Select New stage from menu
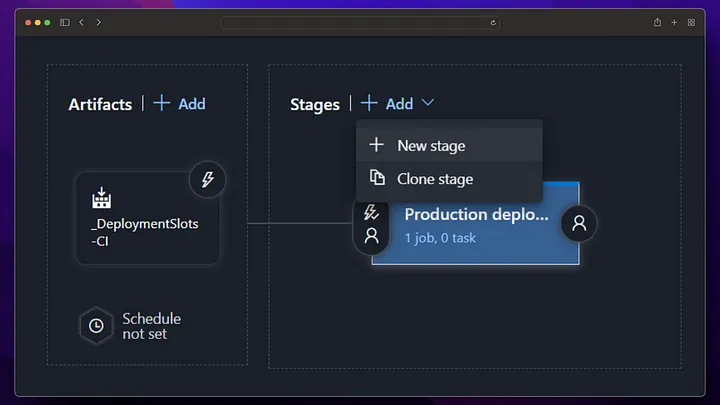 coord(449,145)
